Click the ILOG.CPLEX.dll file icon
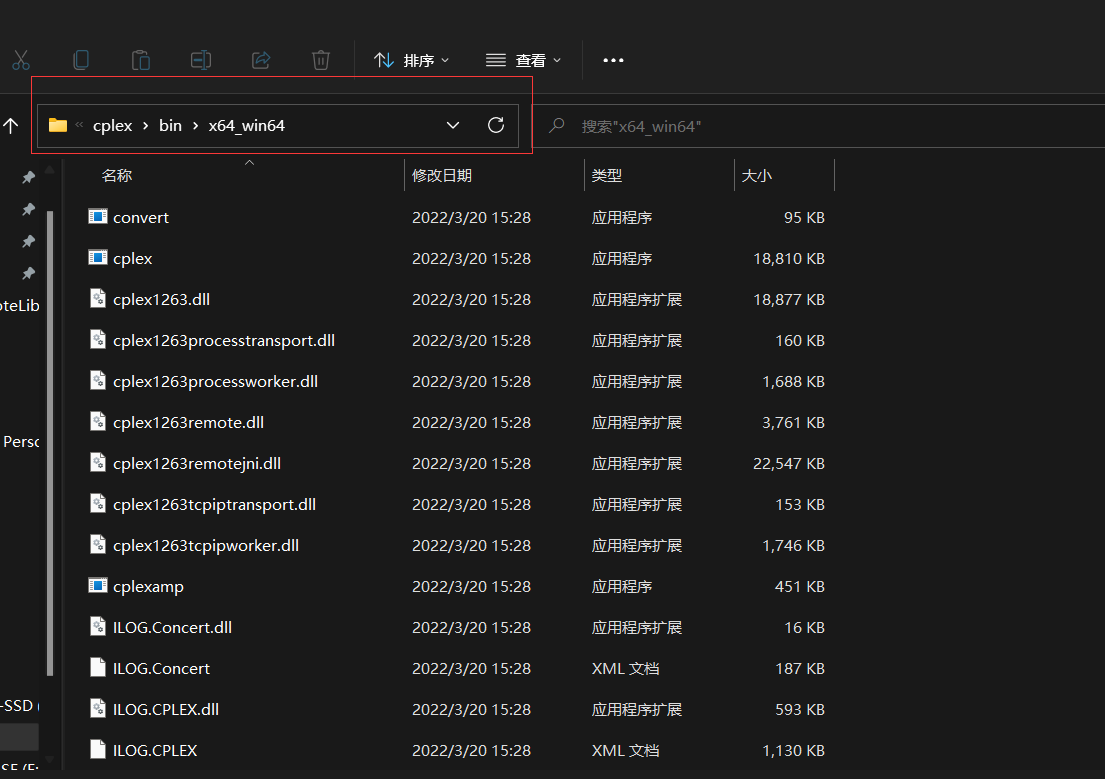This screenshot has height=779, width=1105. [98, 708]
